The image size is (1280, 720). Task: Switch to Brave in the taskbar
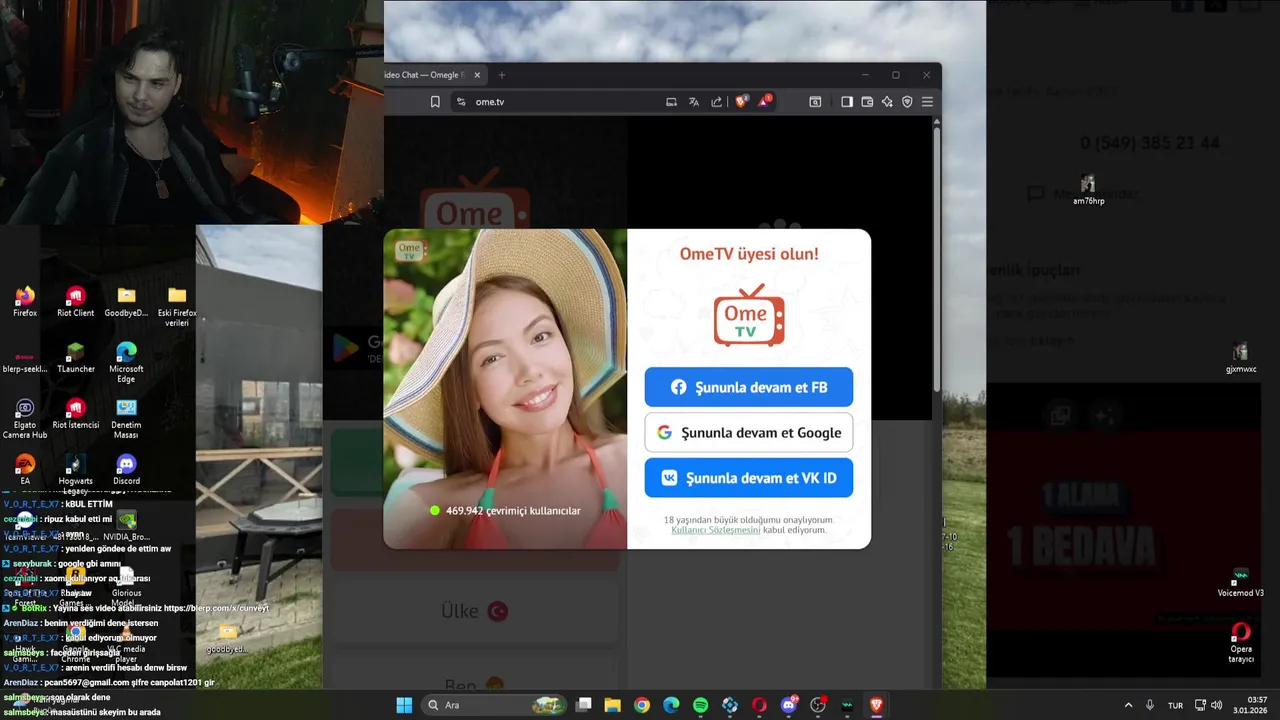[876, 705]
